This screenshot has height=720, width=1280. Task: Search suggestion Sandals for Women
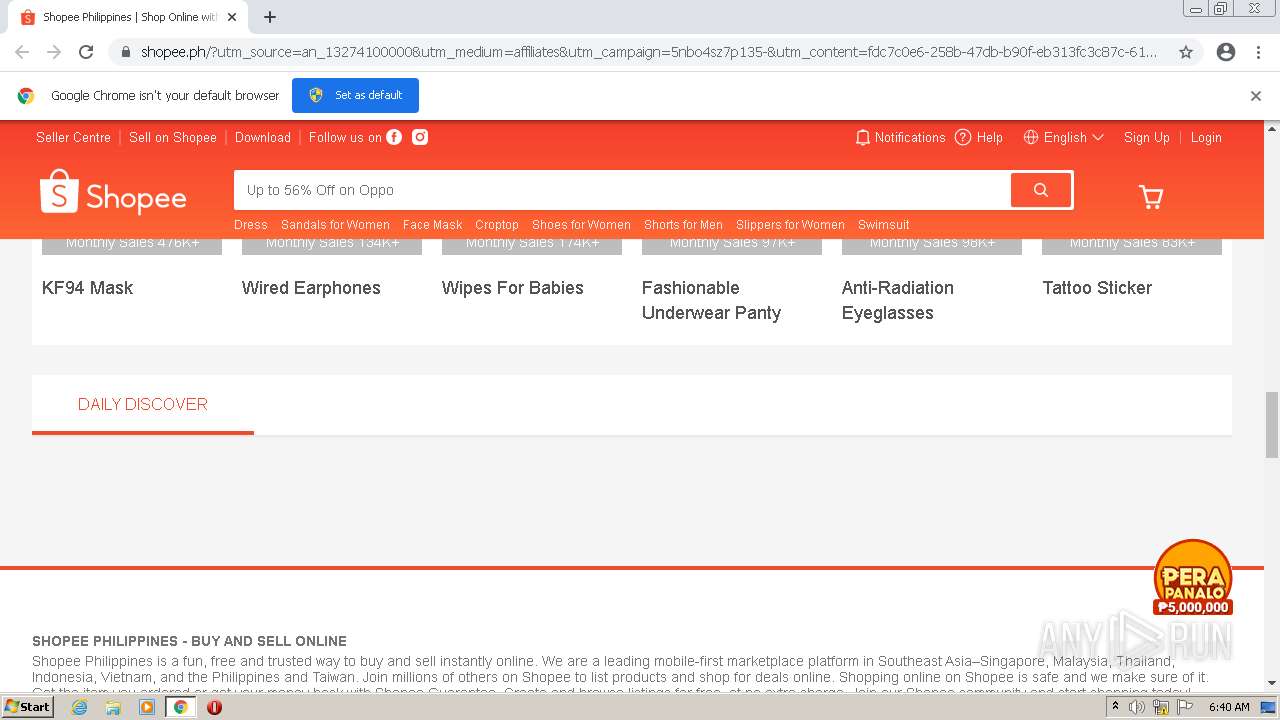[x=335, y=224]
